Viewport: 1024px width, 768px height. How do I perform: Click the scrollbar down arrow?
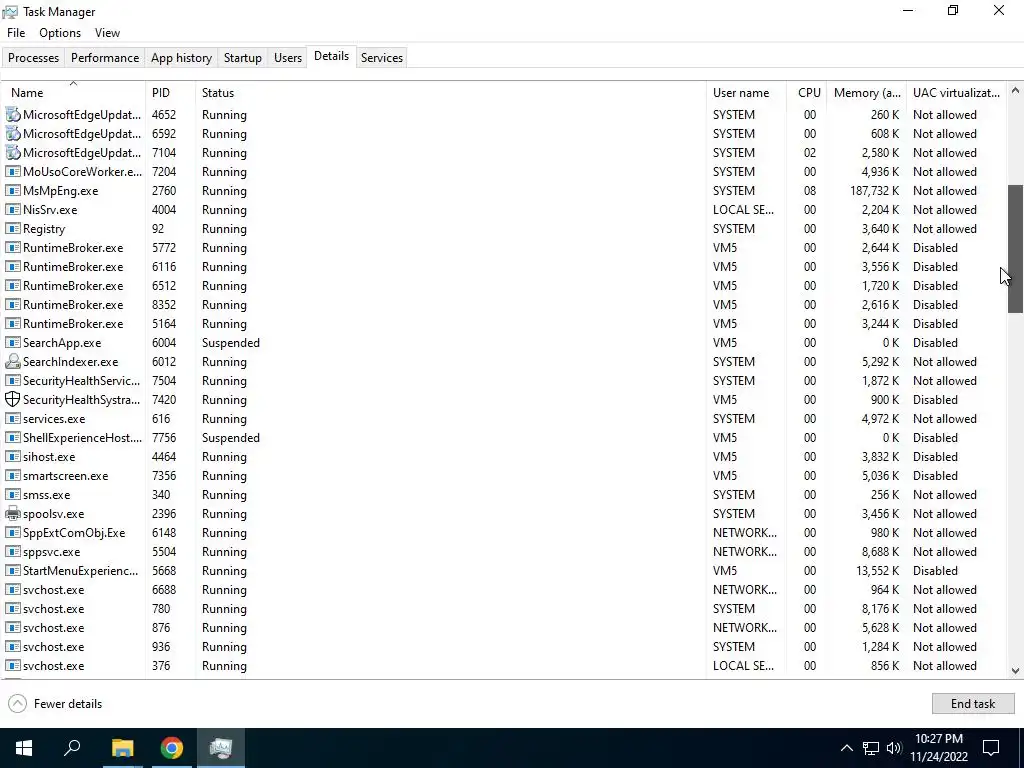point(1015,671)
